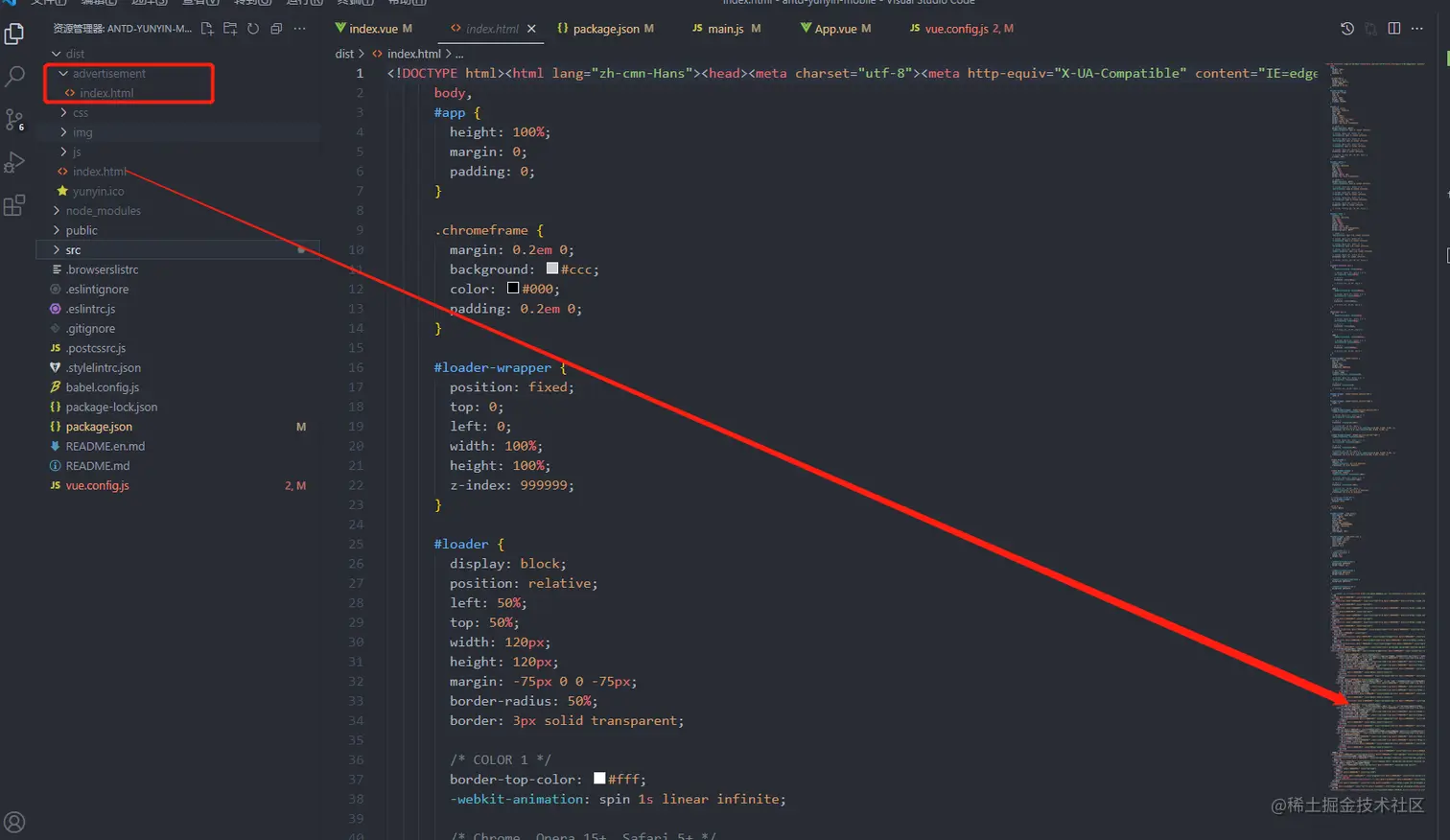Switch to the index.vue tab

[x=374, y=29]
